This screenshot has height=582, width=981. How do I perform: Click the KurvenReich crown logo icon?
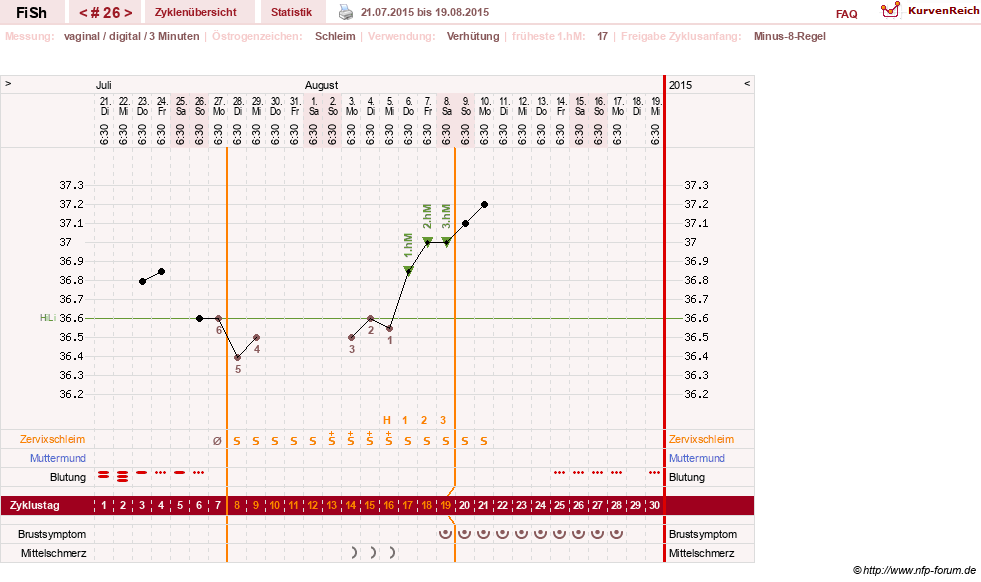tap(890, 10)
